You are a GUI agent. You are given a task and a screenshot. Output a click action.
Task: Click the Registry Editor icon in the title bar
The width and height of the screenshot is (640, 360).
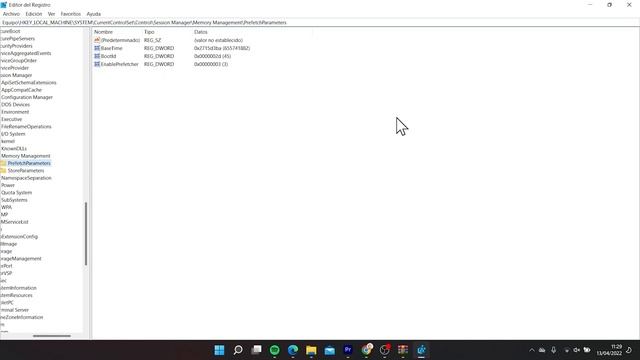(x=4, y=5)
